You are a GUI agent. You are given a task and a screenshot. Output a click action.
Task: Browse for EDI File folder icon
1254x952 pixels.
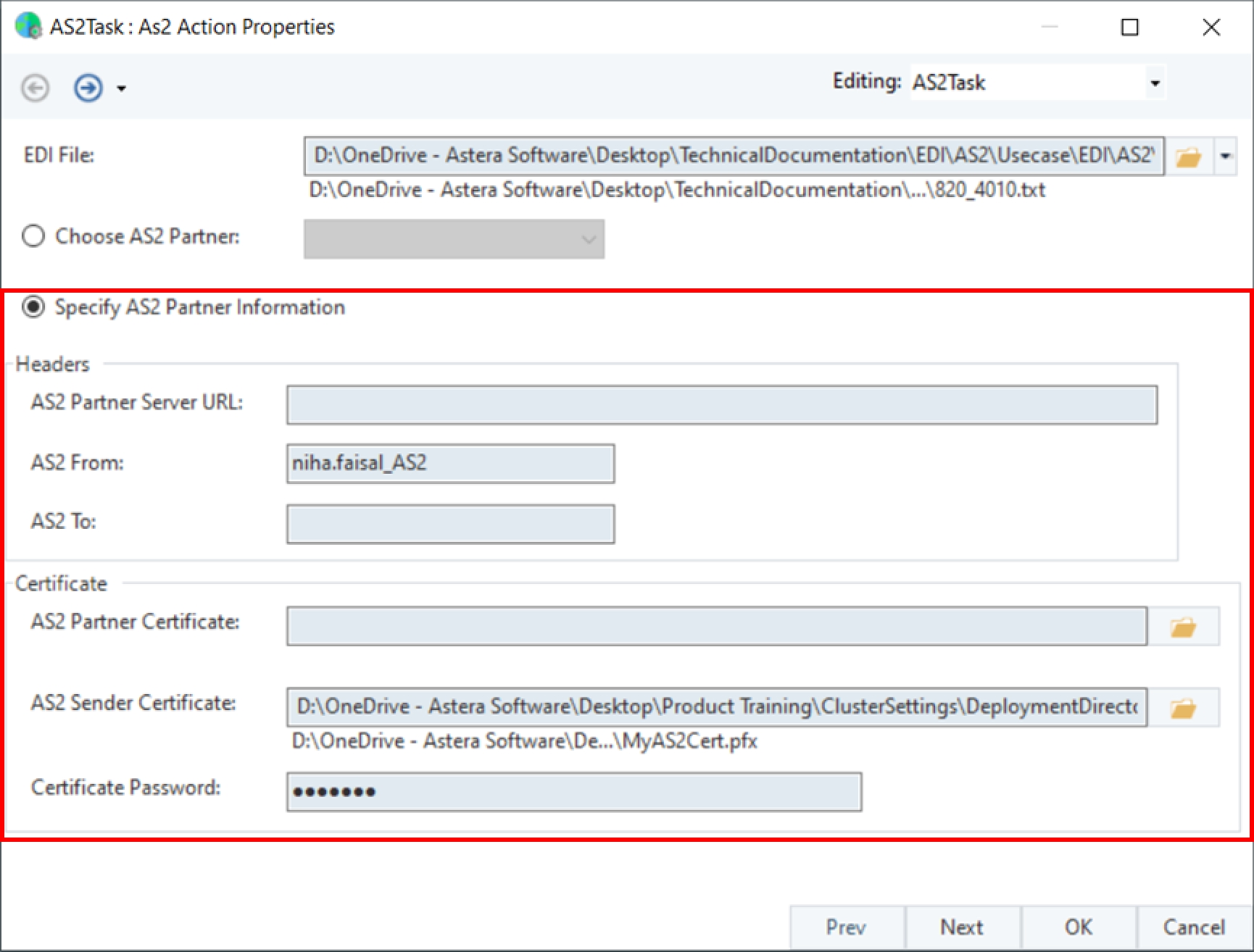pos(1188,156)
